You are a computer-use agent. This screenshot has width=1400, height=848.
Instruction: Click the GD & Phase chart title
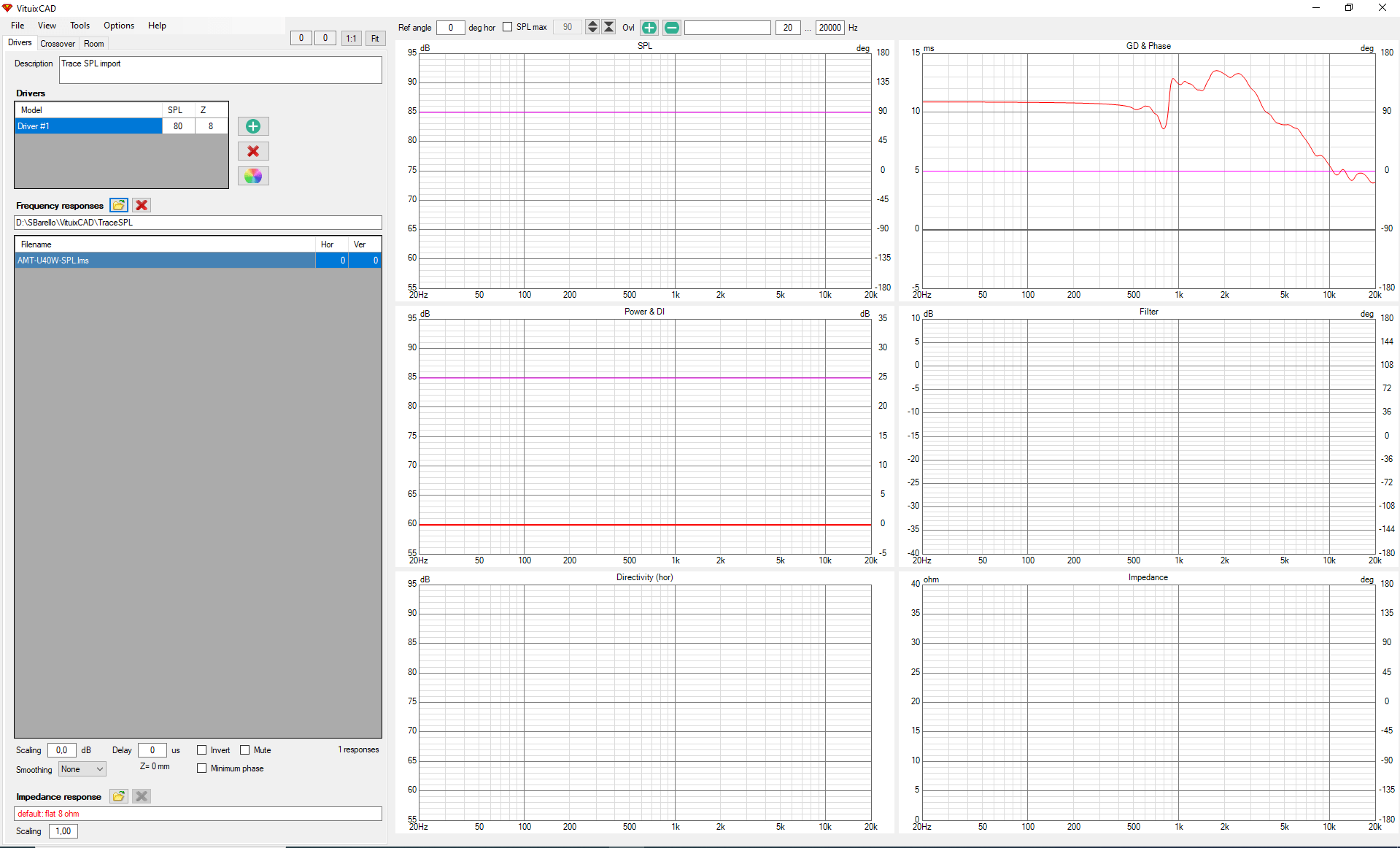(1148, 46)
